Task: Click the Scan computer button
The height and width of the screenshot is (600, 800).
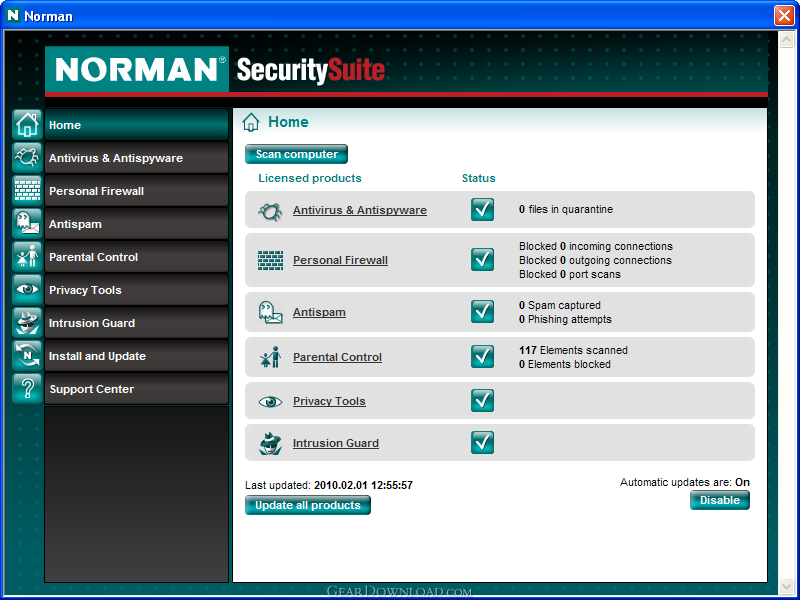Action: click(296, 154)
